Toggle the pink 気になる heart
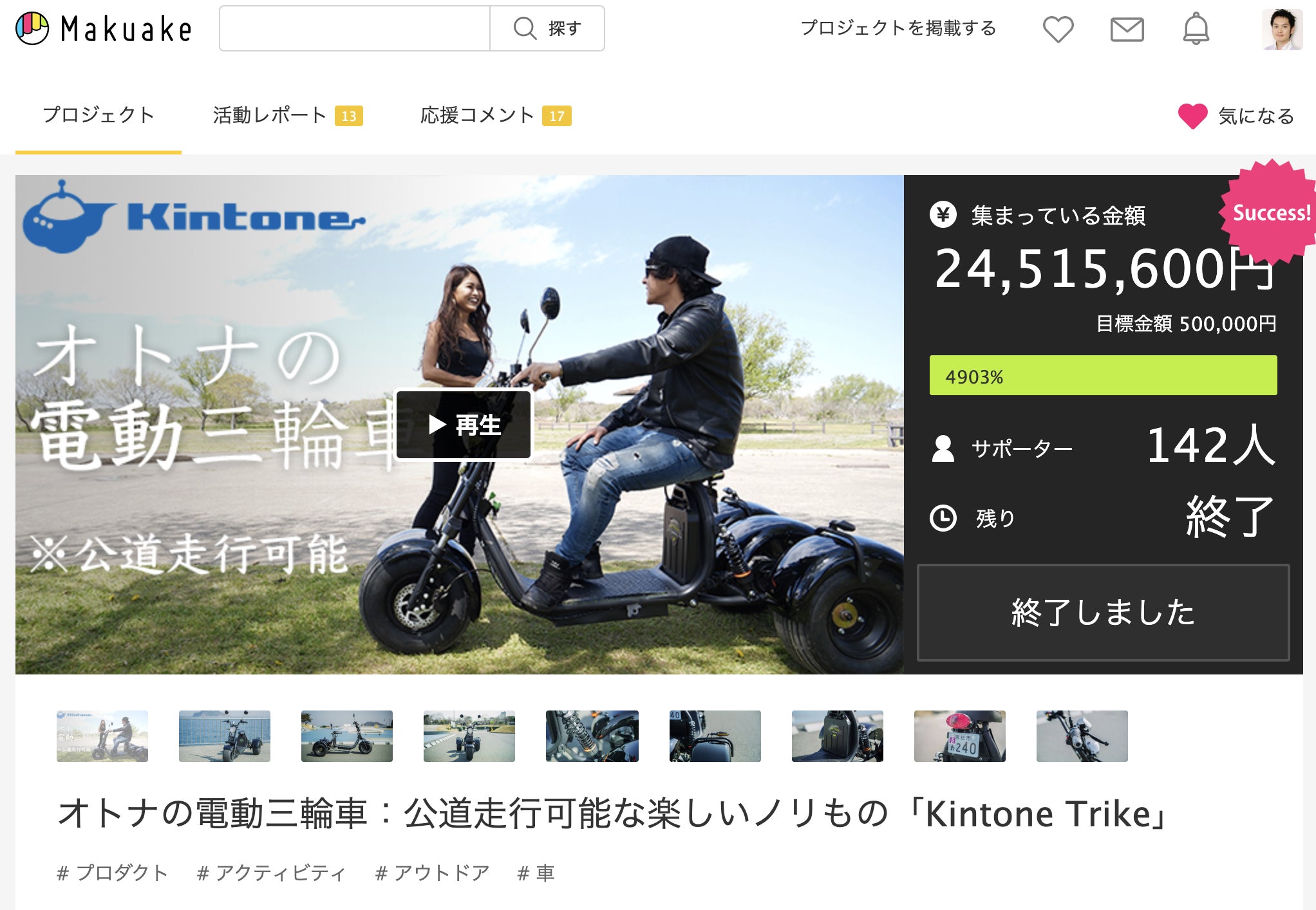 (x=1192, y=116)
